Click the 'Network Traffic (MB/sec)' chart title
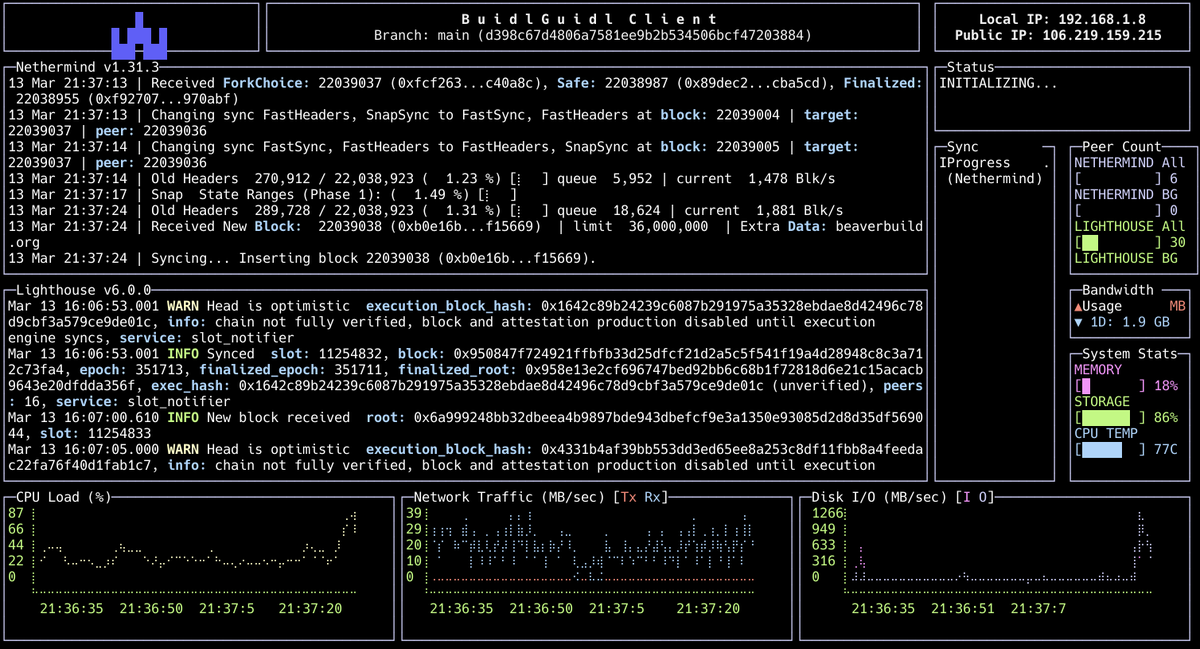 (x=510, y=497)
